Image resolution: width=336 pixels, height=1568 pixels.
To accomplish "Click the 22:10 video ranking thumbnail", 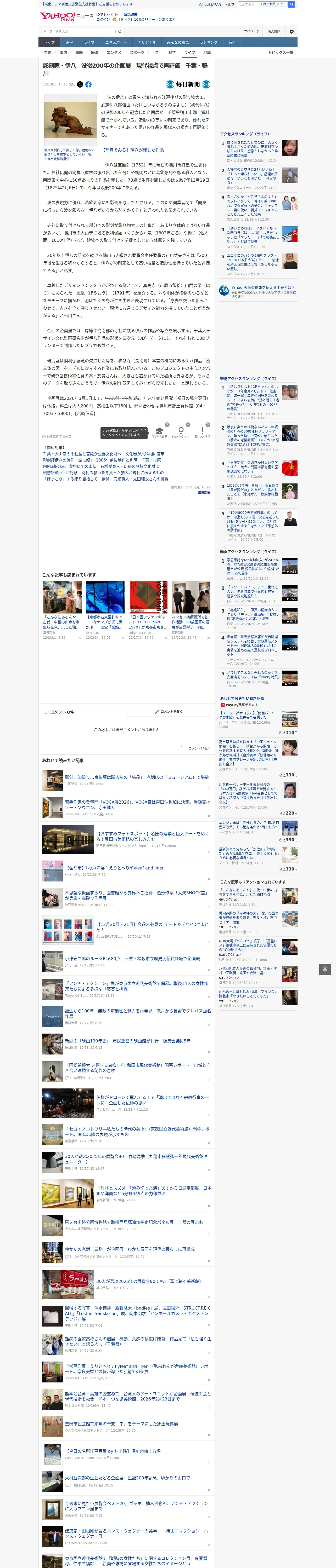I will [290, 678].
